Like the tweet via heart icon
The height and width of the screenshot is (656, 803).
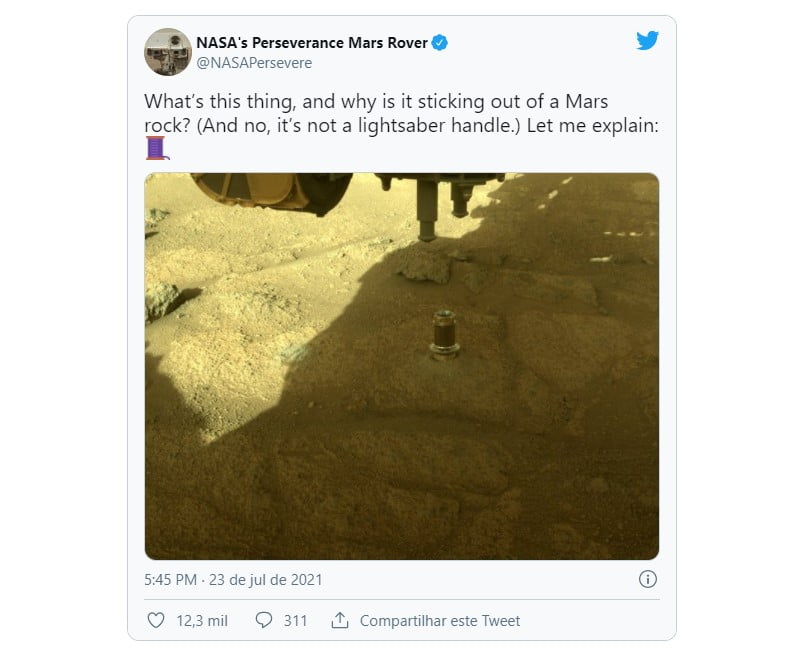pyautogui.click(x=156, y=620)
